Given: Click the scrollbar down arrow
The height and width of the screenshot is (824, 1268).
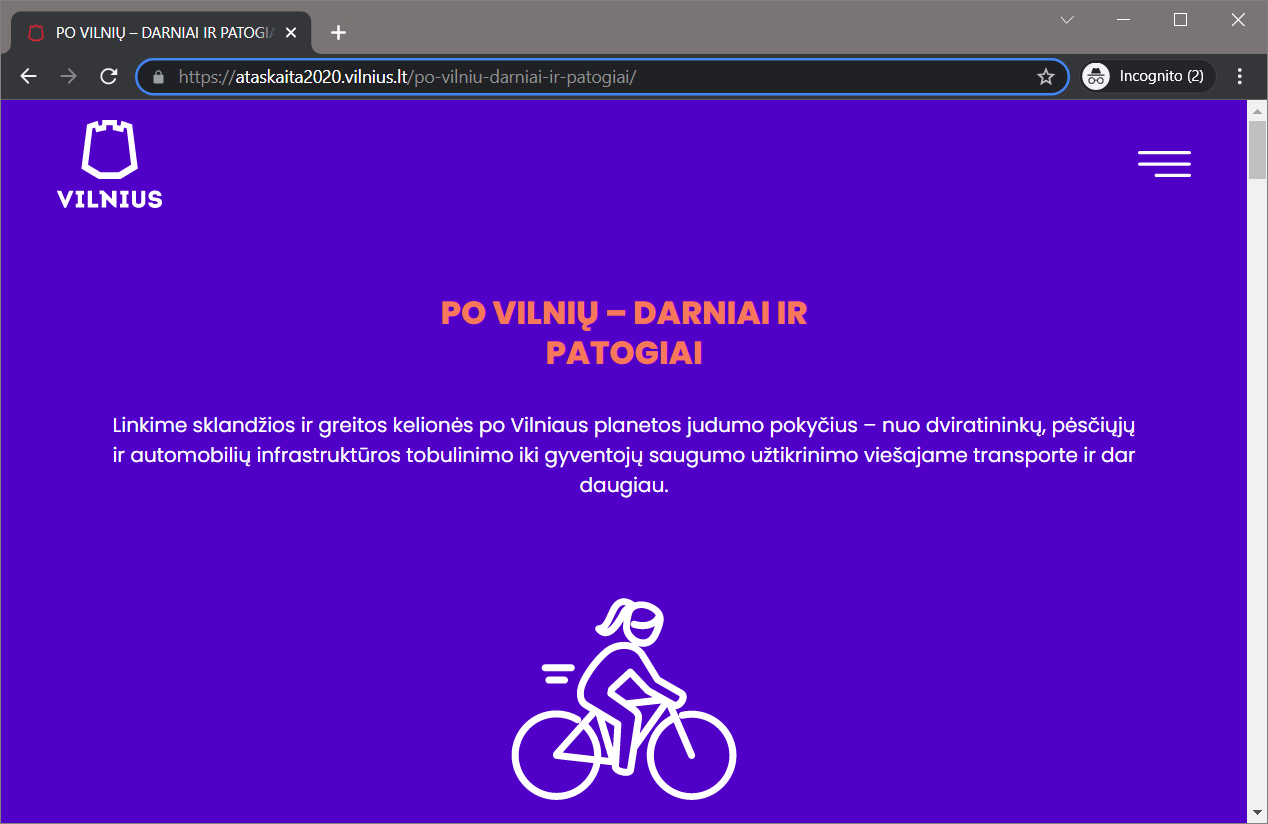Looking at the screenshot, I should (x=1257, y=811).
